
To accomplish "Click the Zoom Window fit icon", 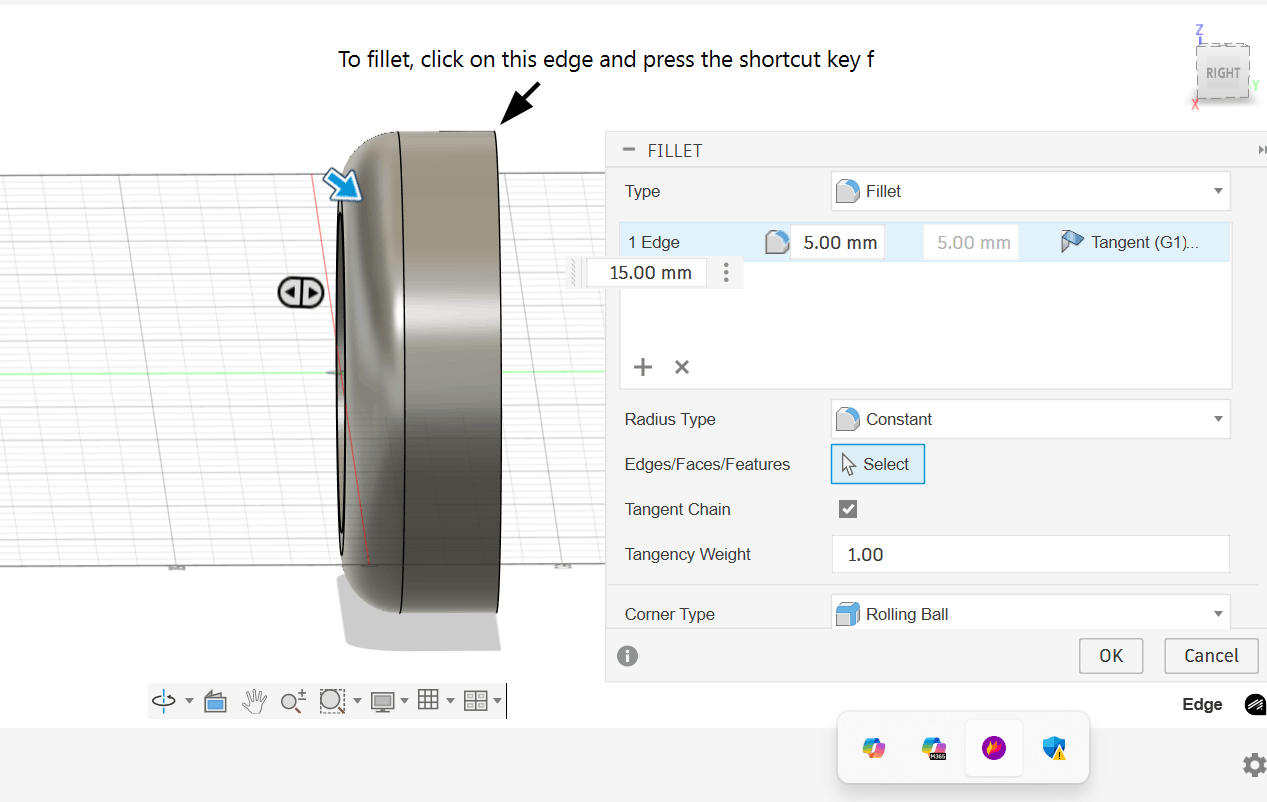I will click(x=332, y=702).
